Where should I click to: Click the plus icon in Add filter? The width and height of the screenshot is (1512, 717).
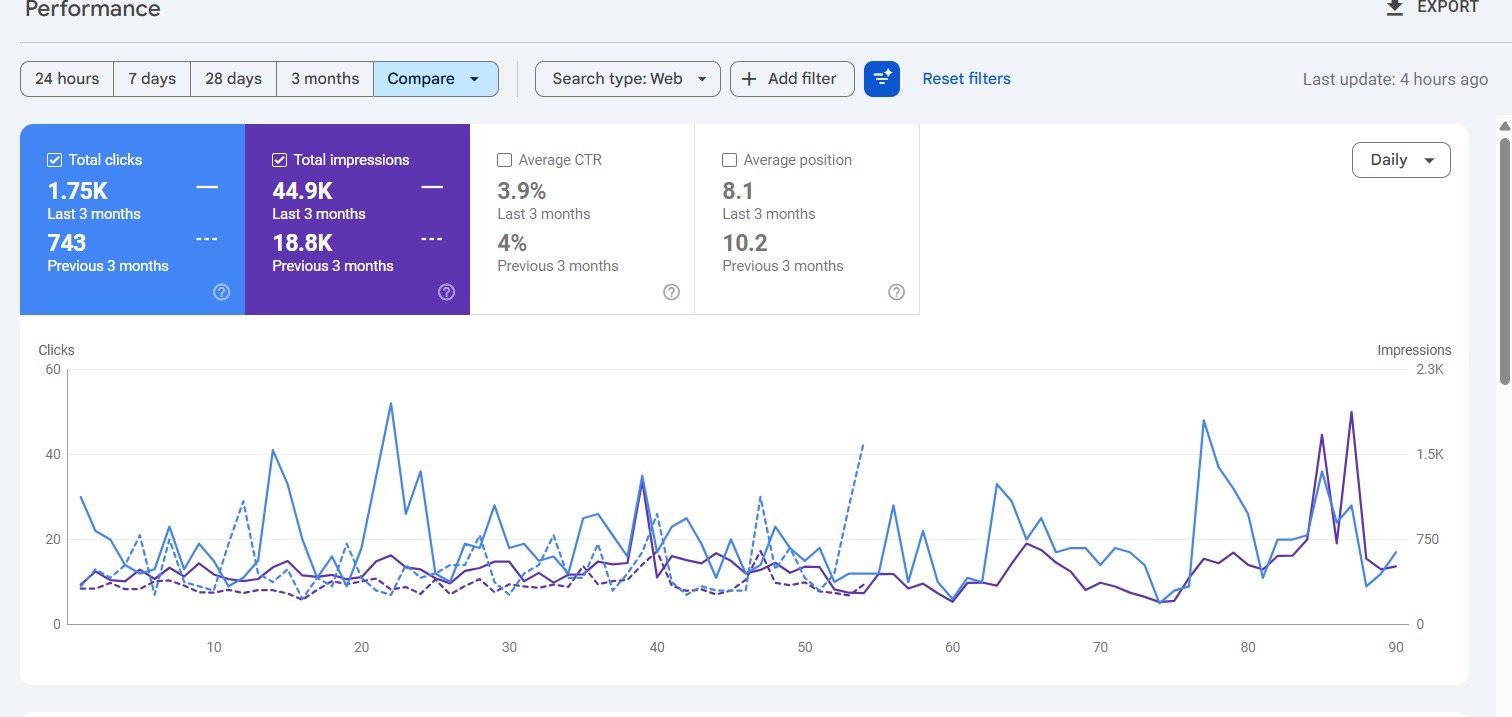(x=750, y=79)
